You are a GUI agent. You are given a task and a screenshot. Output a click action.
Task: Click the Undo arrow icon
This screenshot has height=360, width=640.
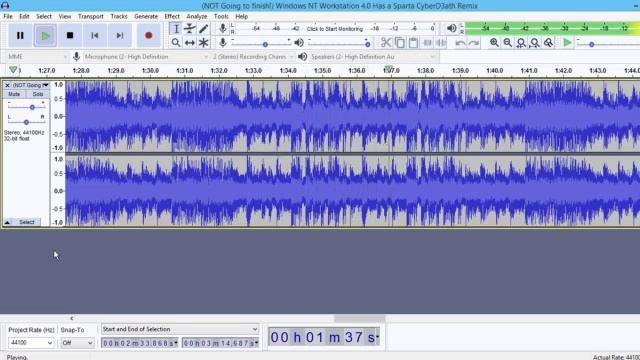coord(460,43)
